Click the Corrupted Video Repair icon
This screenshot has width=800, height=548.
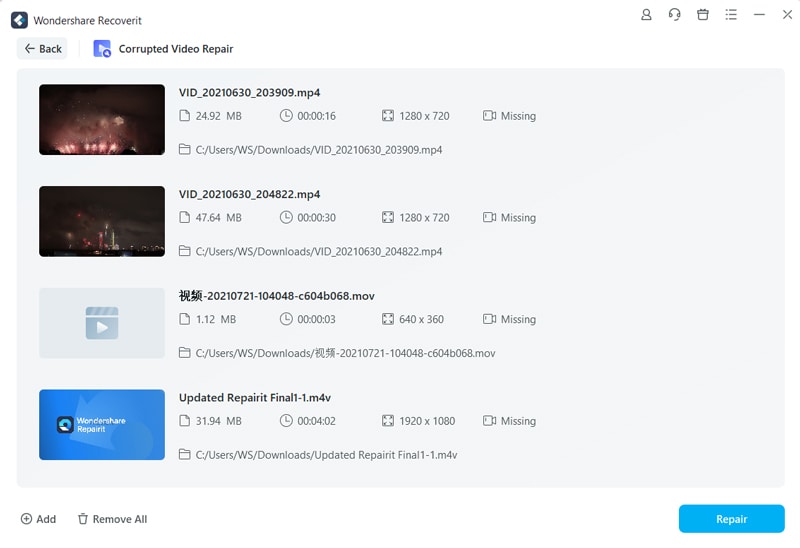tap(102, 49)
